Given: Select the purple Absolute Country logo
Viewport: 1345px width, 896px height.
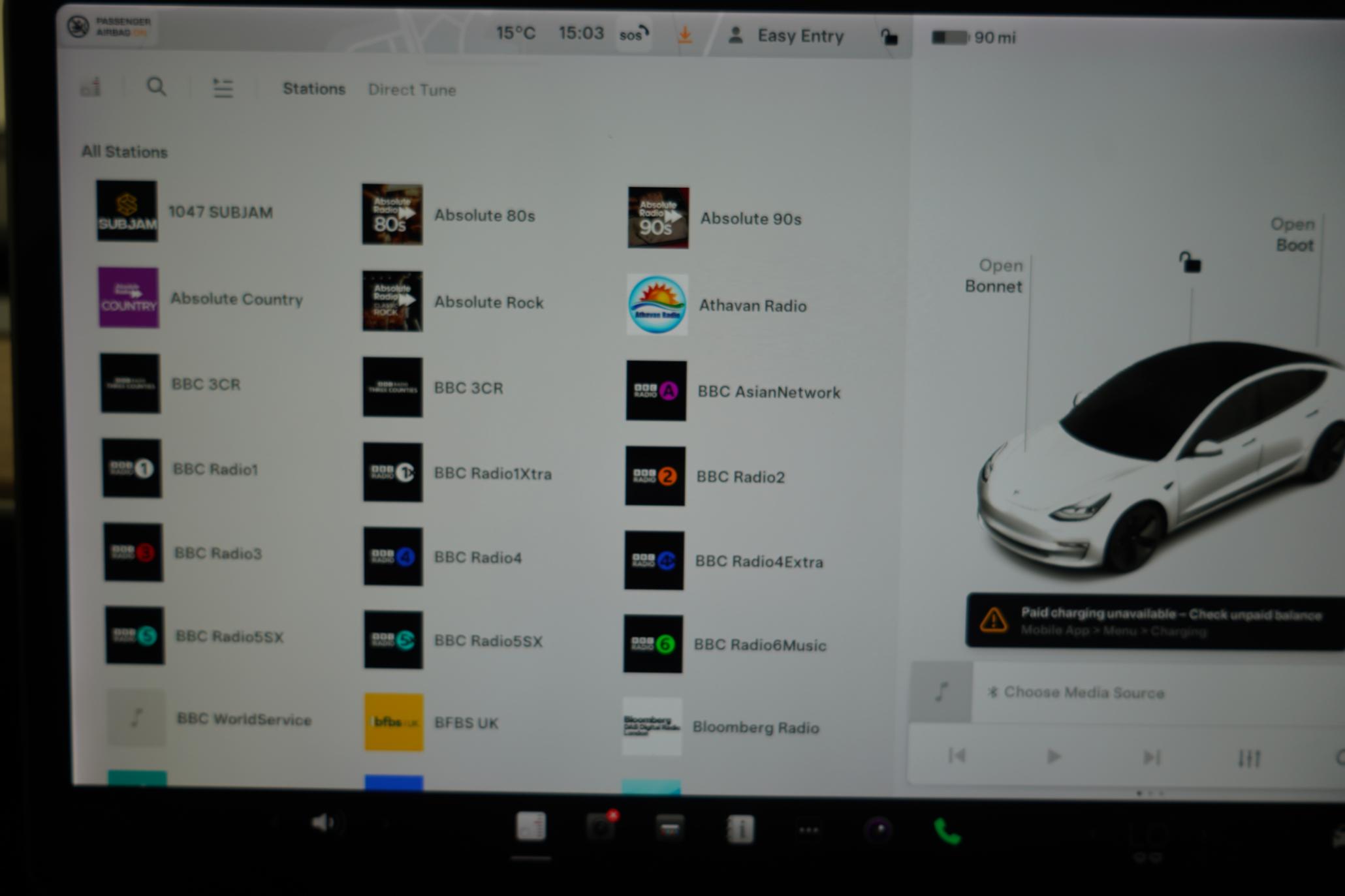Looking at the screenshot, I should [x=129, y=297].
